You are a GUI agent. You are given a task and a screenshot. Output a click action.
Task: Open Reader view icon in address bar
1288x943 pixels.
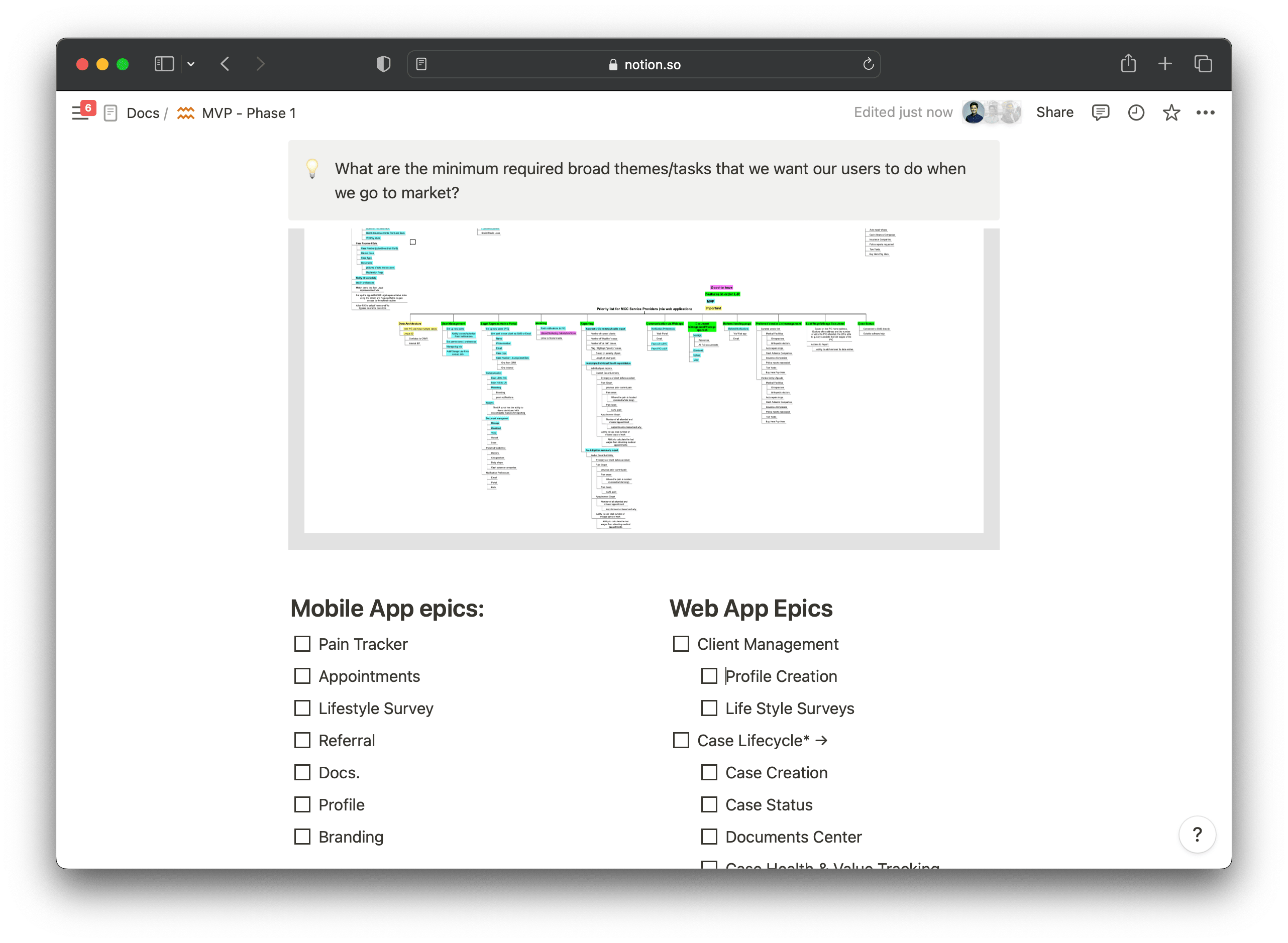click(421, 64)
